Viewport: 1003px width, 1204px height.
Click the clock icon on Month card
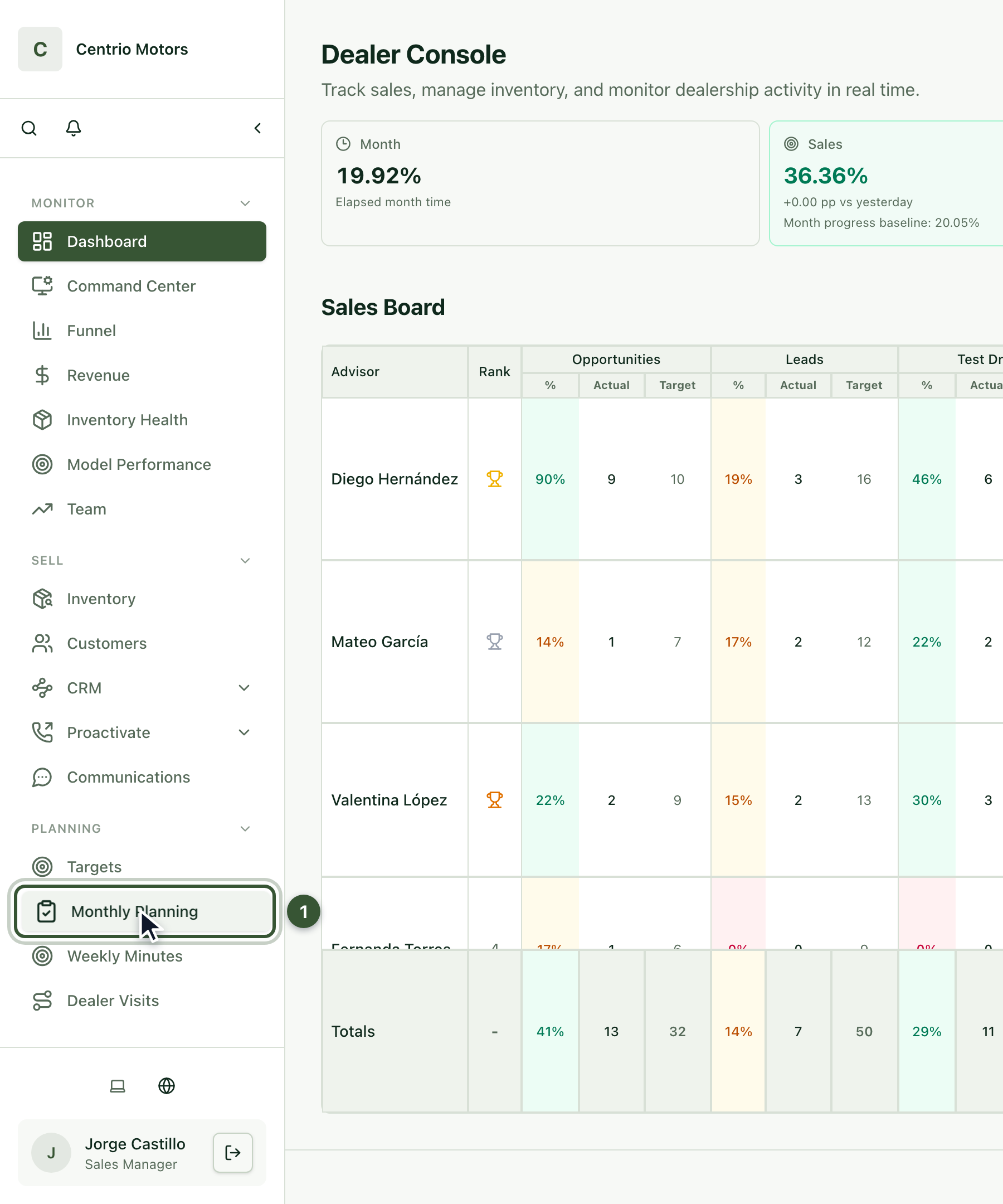click(343, 144)
